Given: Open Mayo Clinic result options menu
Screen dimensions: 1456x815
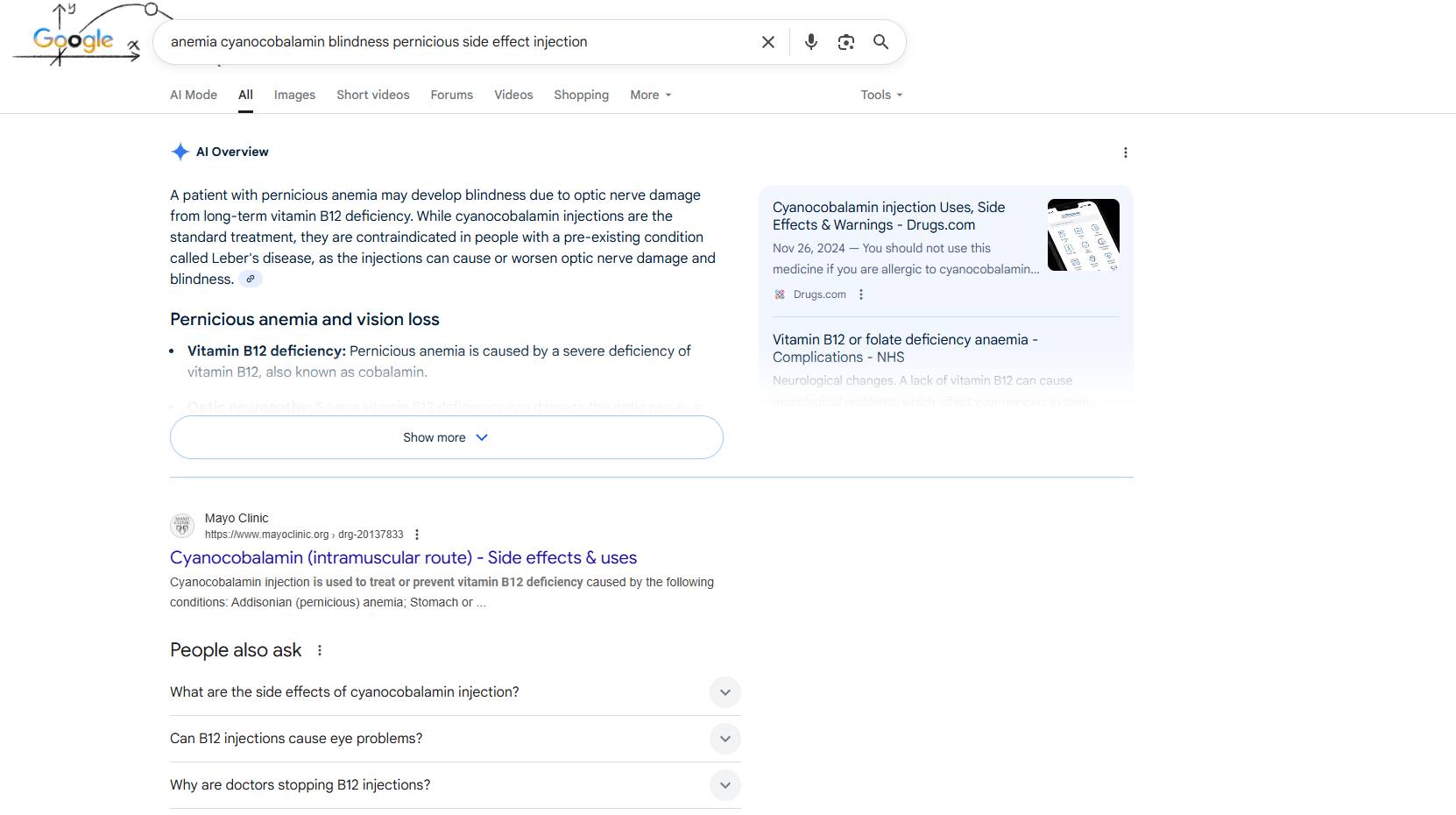Looking at the screenshot, I should click(417, 535).
